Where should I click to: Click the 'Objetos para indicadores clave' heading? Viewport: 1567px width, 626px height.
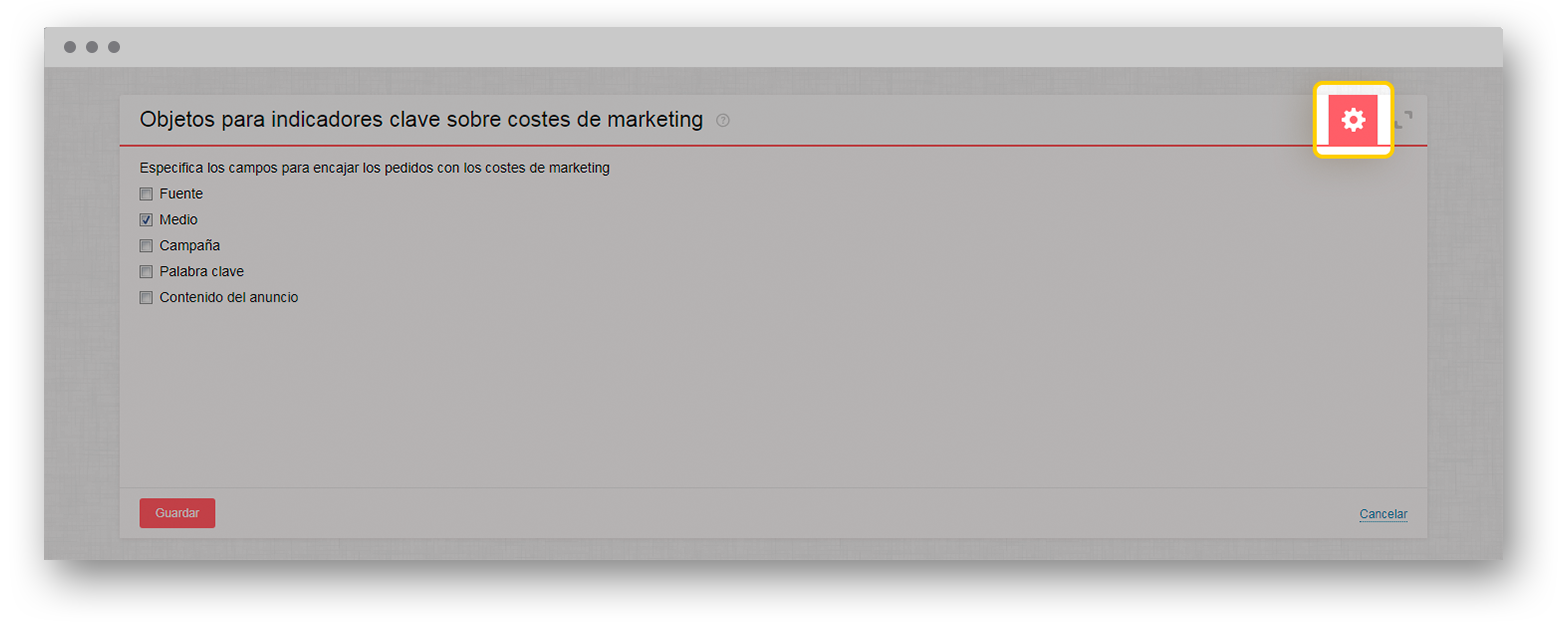pyautogui.click(x=422, y=120)
